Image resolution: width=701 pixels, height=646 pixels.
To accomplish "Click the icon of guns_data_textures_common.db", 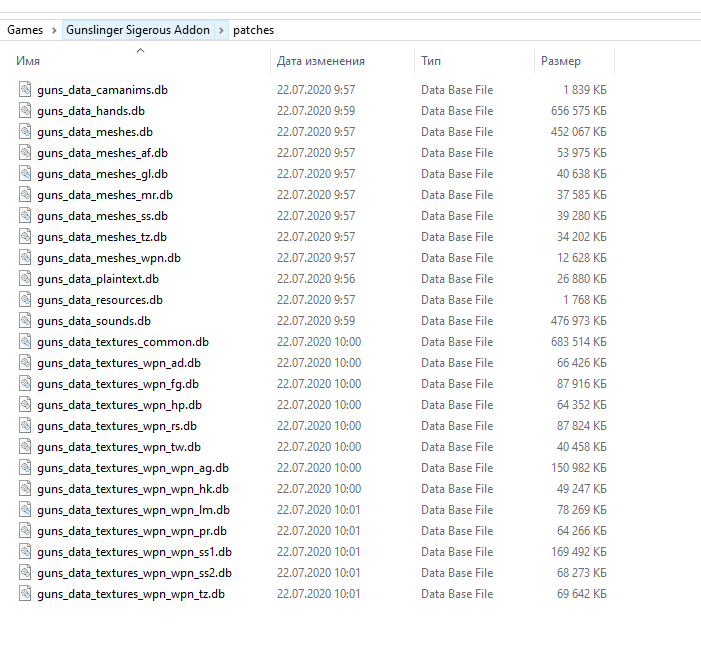I will (25, 342).
